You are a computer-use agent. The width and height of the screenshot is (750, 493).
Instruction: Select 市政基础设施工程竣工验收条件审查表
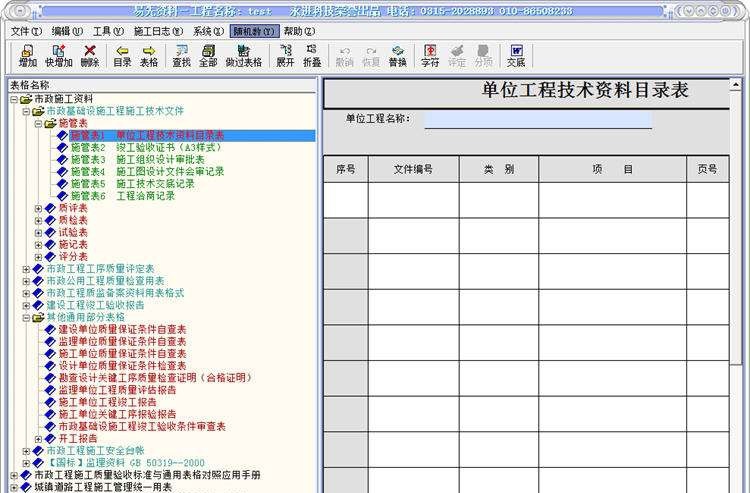(x=142, y=427)
